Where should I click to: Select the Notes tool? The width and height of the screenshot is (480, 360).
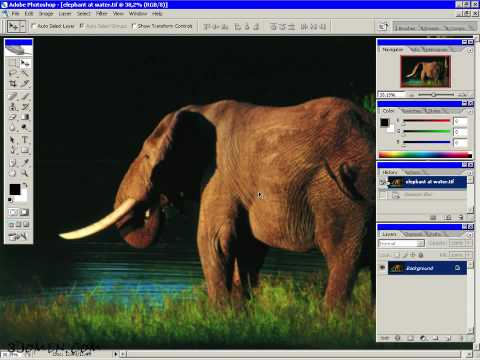click(x=13, y=163)
